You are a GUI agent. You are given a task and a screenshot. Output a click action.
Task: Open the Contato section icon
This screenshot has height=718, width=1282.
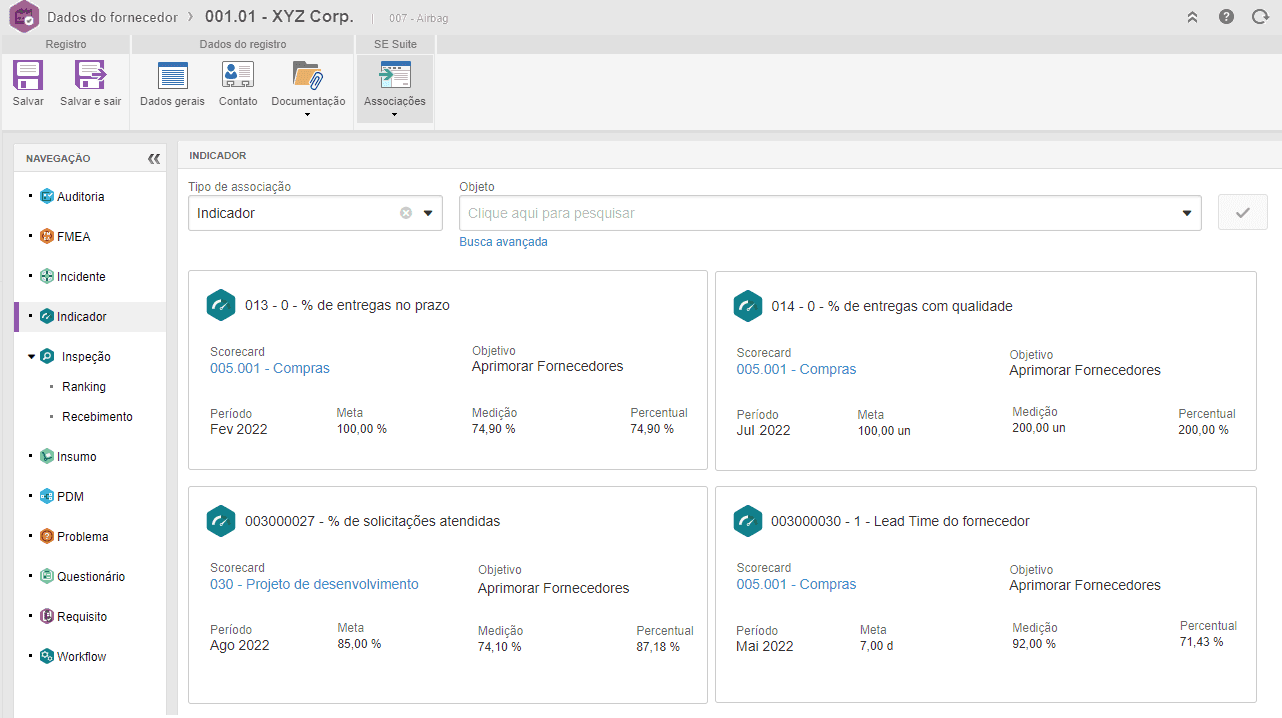point(238,76)
